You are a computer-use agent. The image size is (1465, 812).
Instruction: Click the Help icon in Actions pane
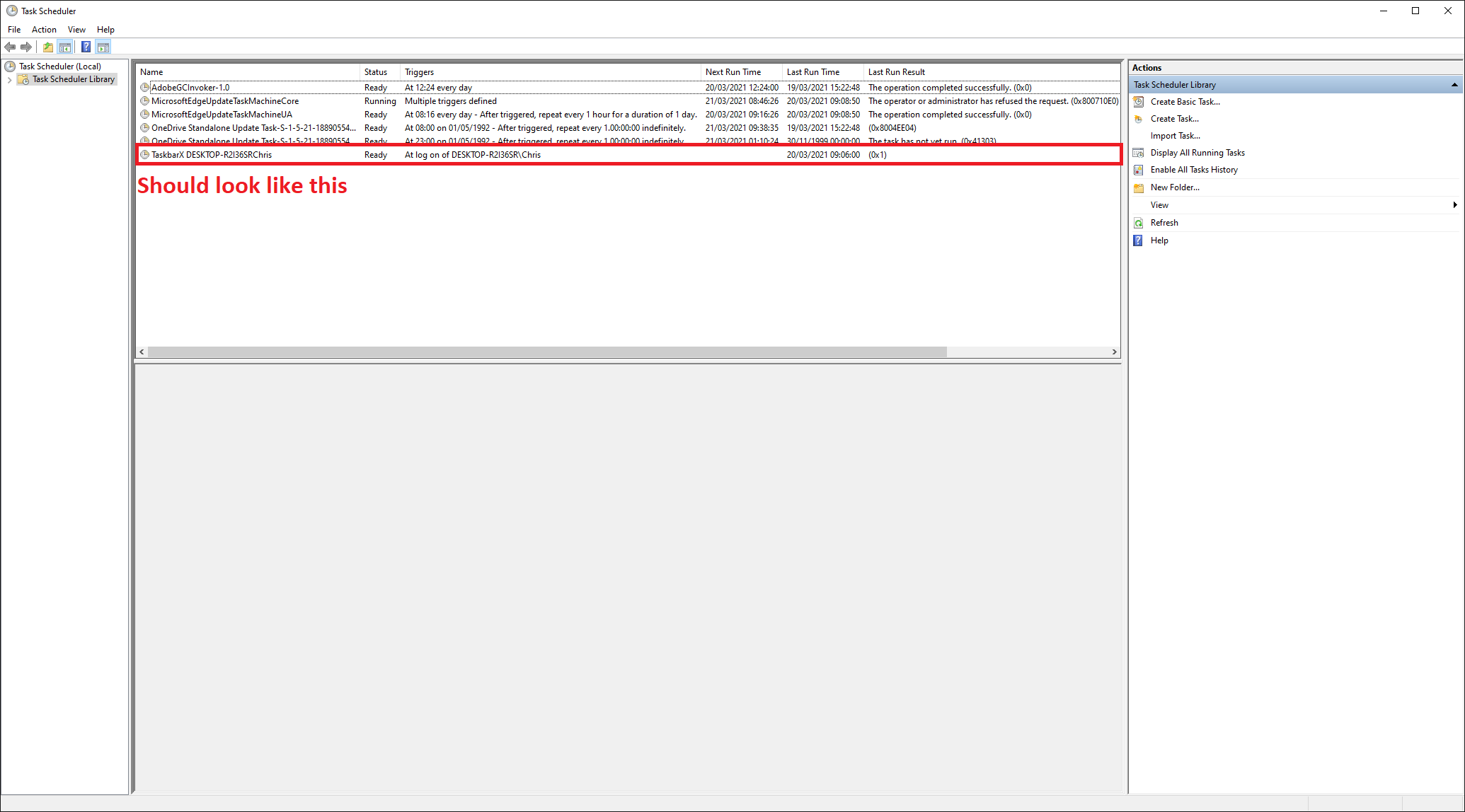click(1138, 240)
